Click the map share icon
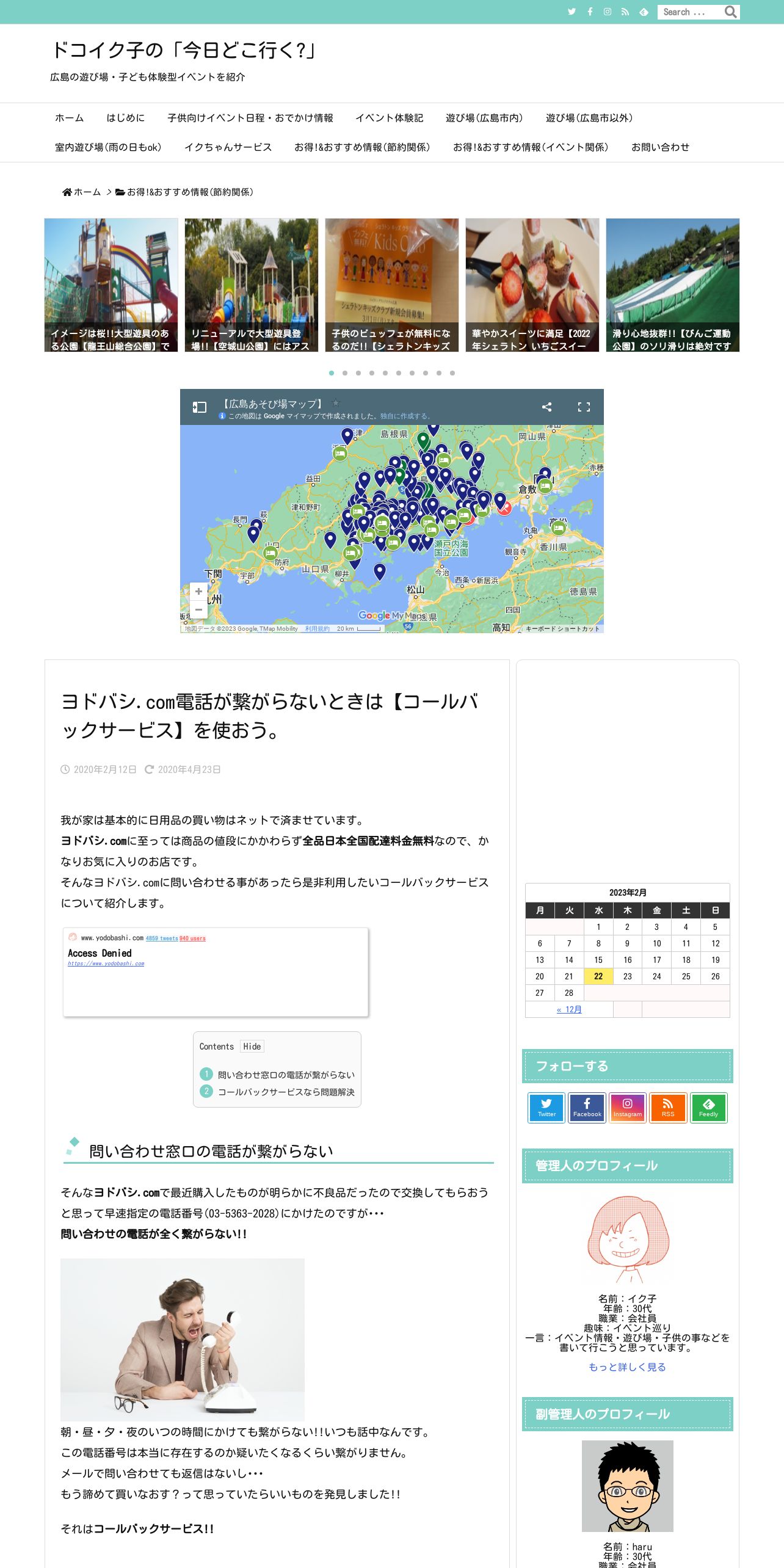This screenshot has height=1568, width=784. (x=547, y=407)
